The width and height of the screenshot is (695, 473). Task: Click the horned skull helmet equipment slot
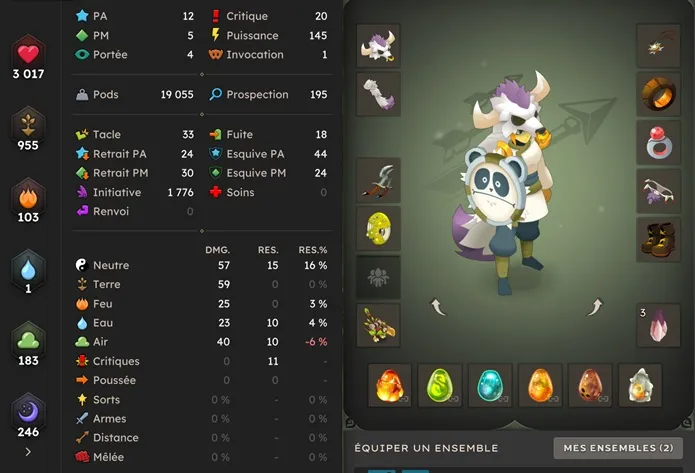[378, 46]
